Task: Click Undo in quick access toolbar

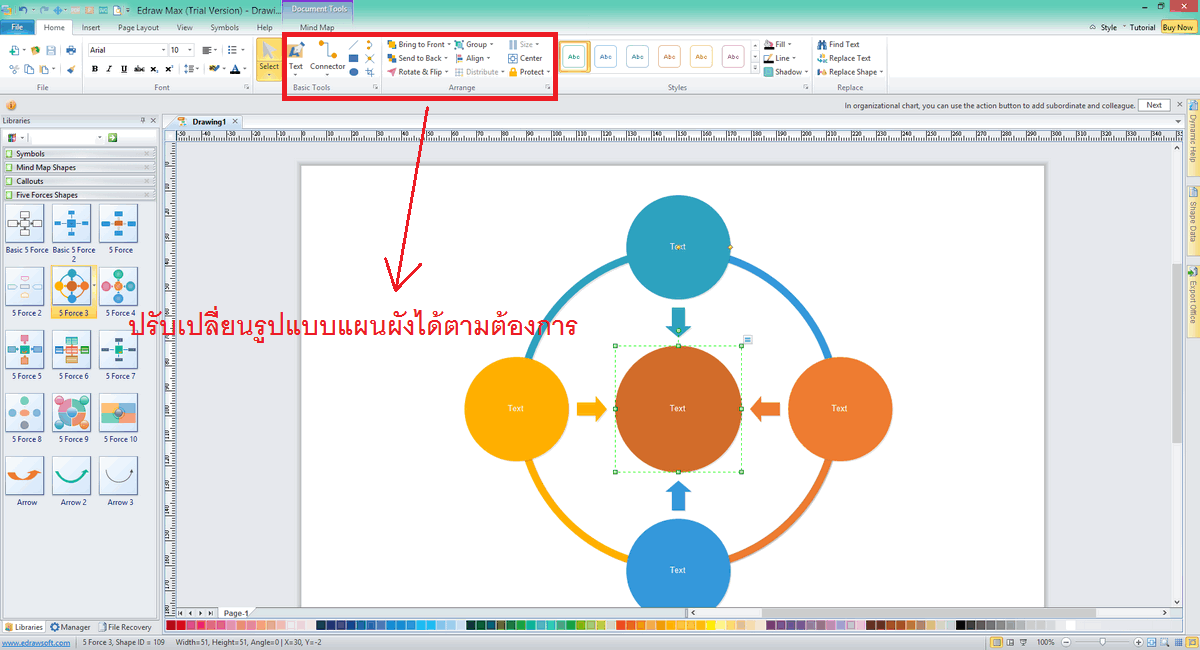Action: point(23,9)
